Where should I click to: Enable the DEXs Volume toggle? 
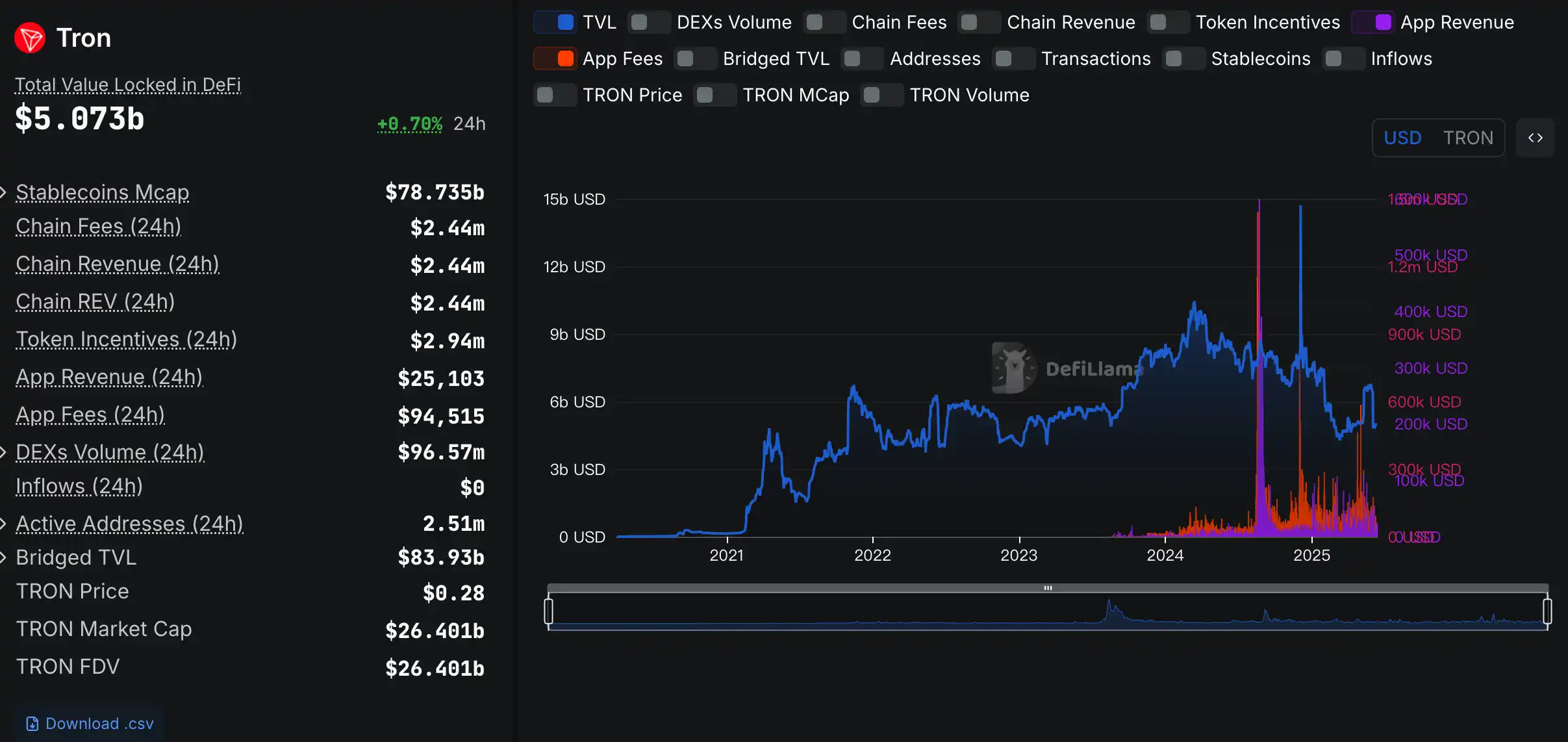649,22
